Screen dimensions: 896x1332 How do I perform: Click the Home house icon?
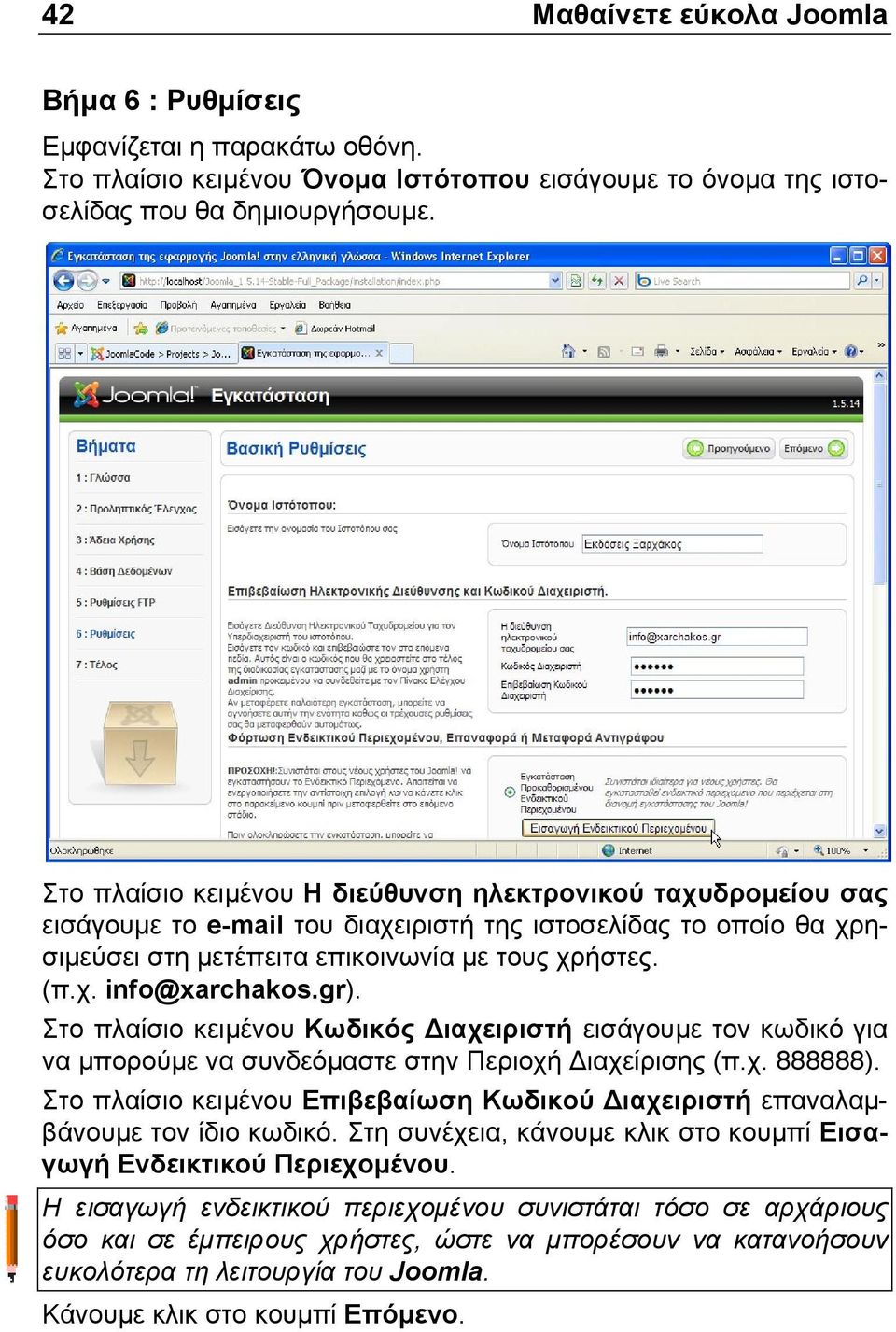point(568,352)
